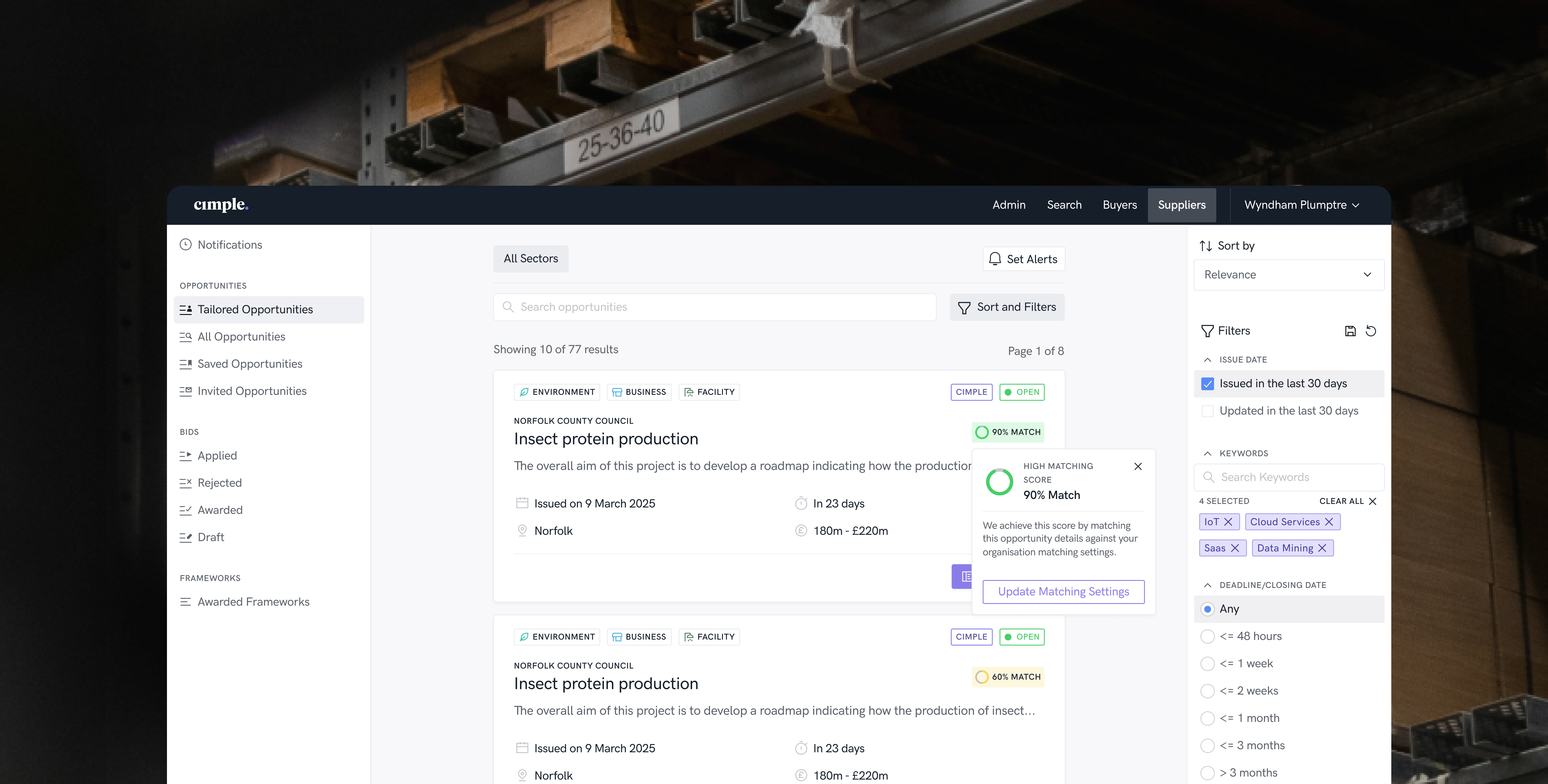The height and width of the screenshot is (784, 1548).
Task: Go to Search in the top navigation
Action: (x=1064, y=205)
